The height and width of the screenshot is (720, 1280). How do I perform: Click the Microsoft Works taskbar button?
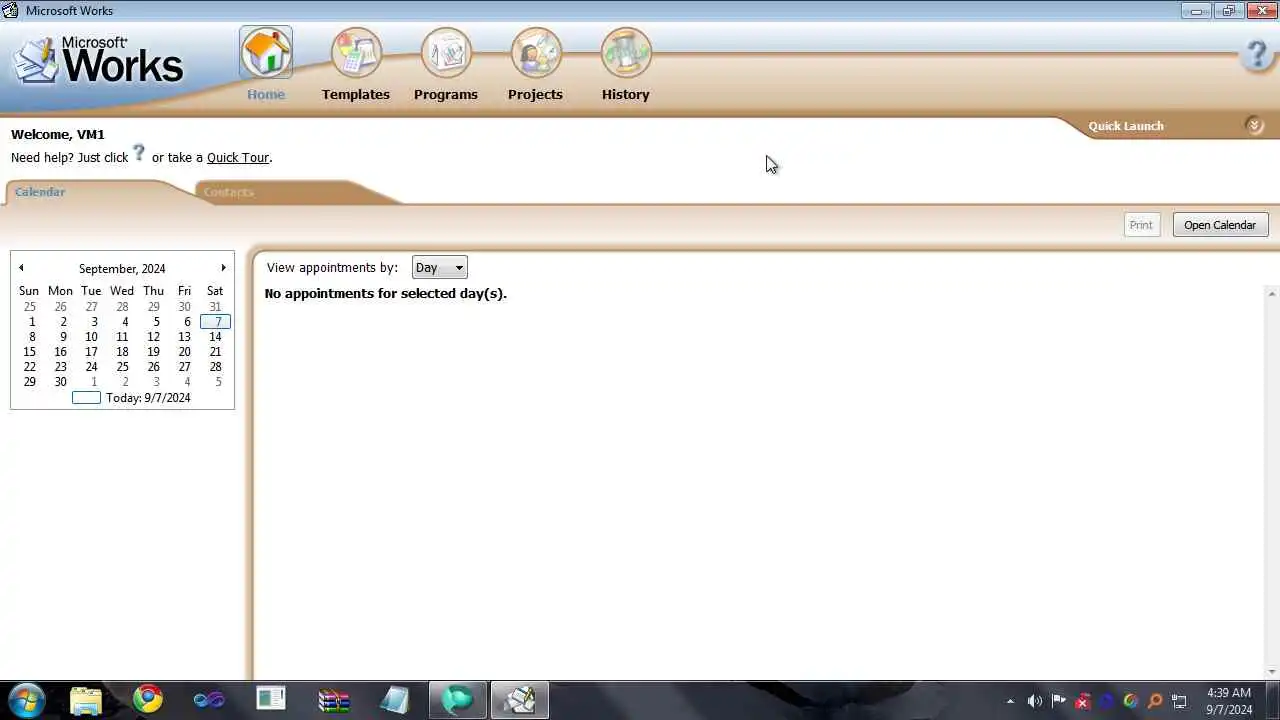point(519,700)
